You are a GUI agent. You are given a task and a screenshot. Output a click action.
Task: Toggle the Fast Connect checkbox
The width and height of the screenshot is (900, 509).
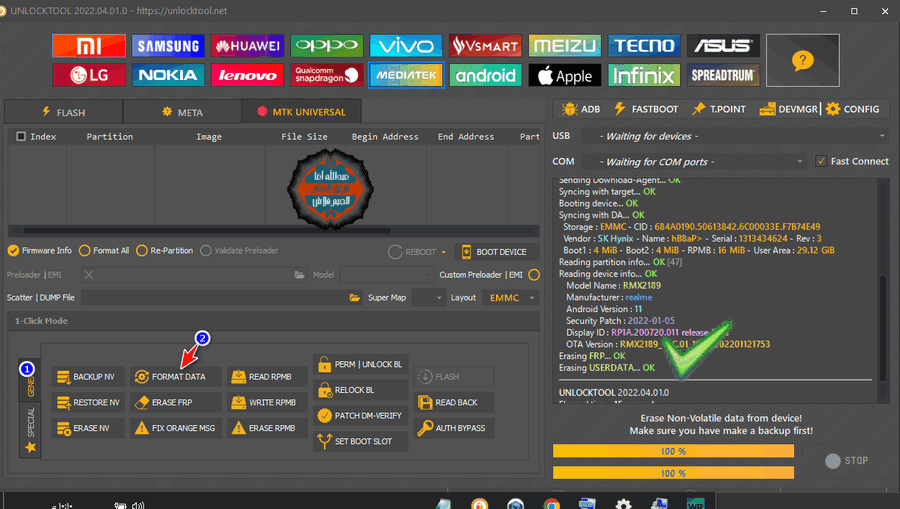tap(821, 161)
